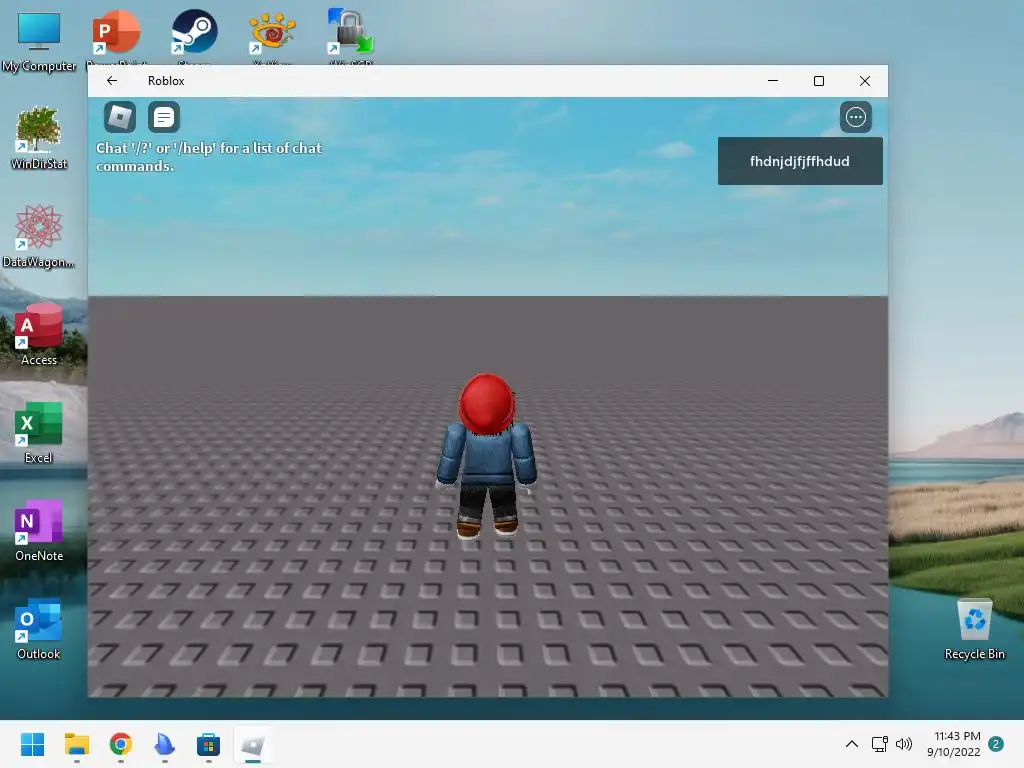Click the Roblox taskbar icon
Screen dimensions: 1024x768
pyautogui.click(x=253, y=744)
